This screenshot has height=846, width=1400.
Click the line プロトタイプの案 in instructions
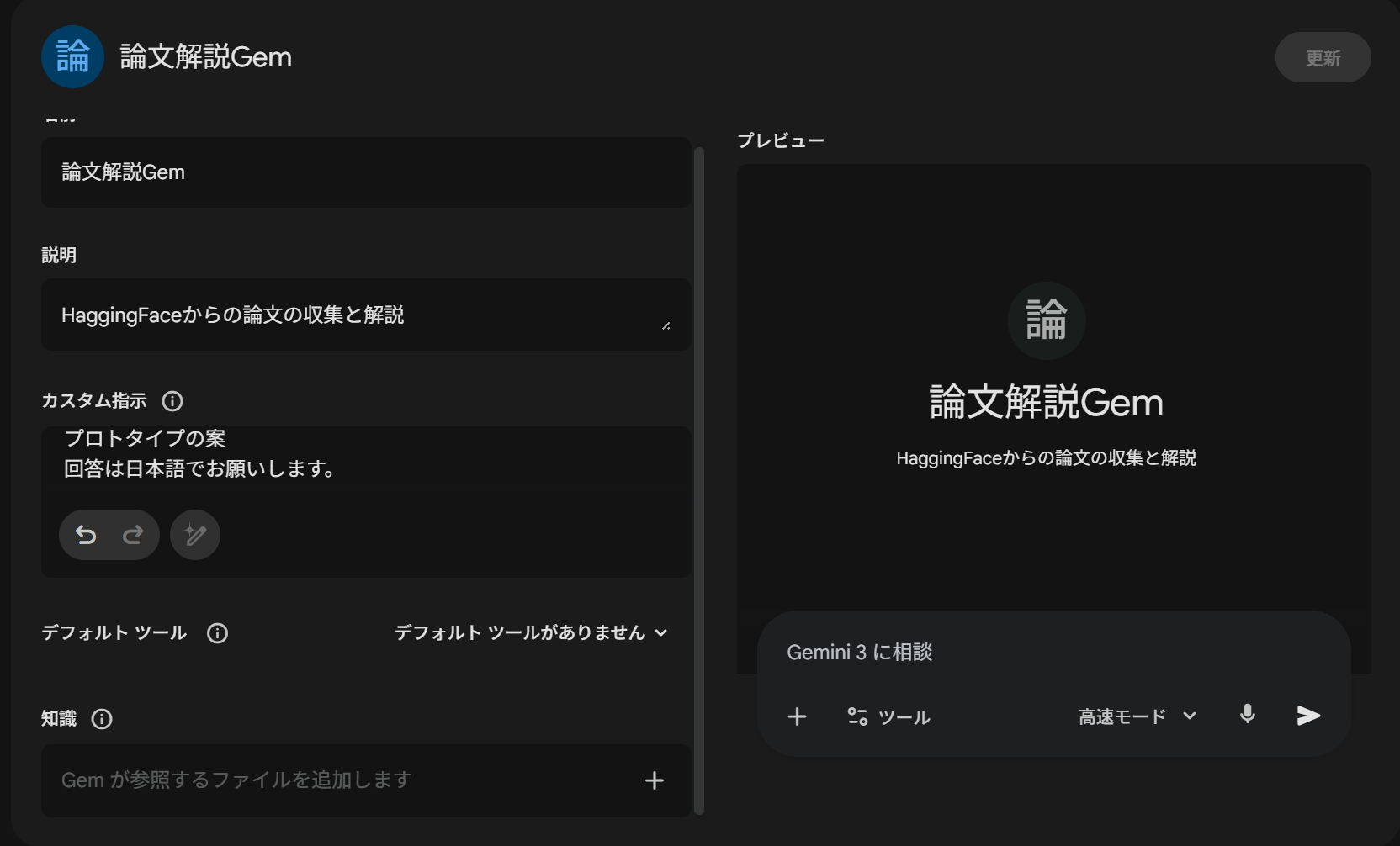click(x=146, y=438)
